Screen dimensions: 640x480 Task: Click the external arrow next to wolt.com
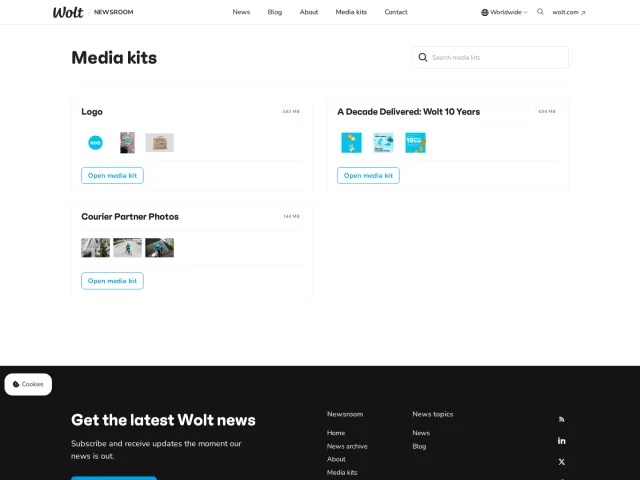[x=583, y=13]
